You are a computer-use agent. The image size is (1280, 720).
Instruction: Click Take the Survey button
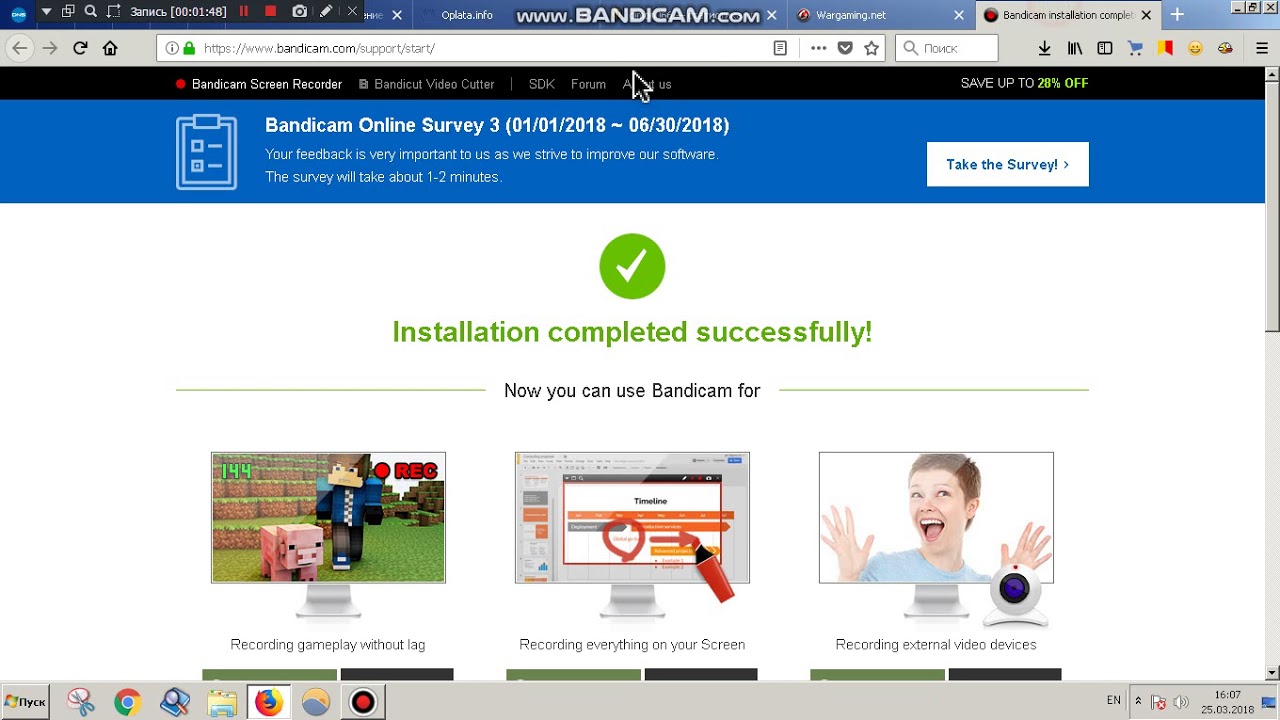[x=1007, y=164]
